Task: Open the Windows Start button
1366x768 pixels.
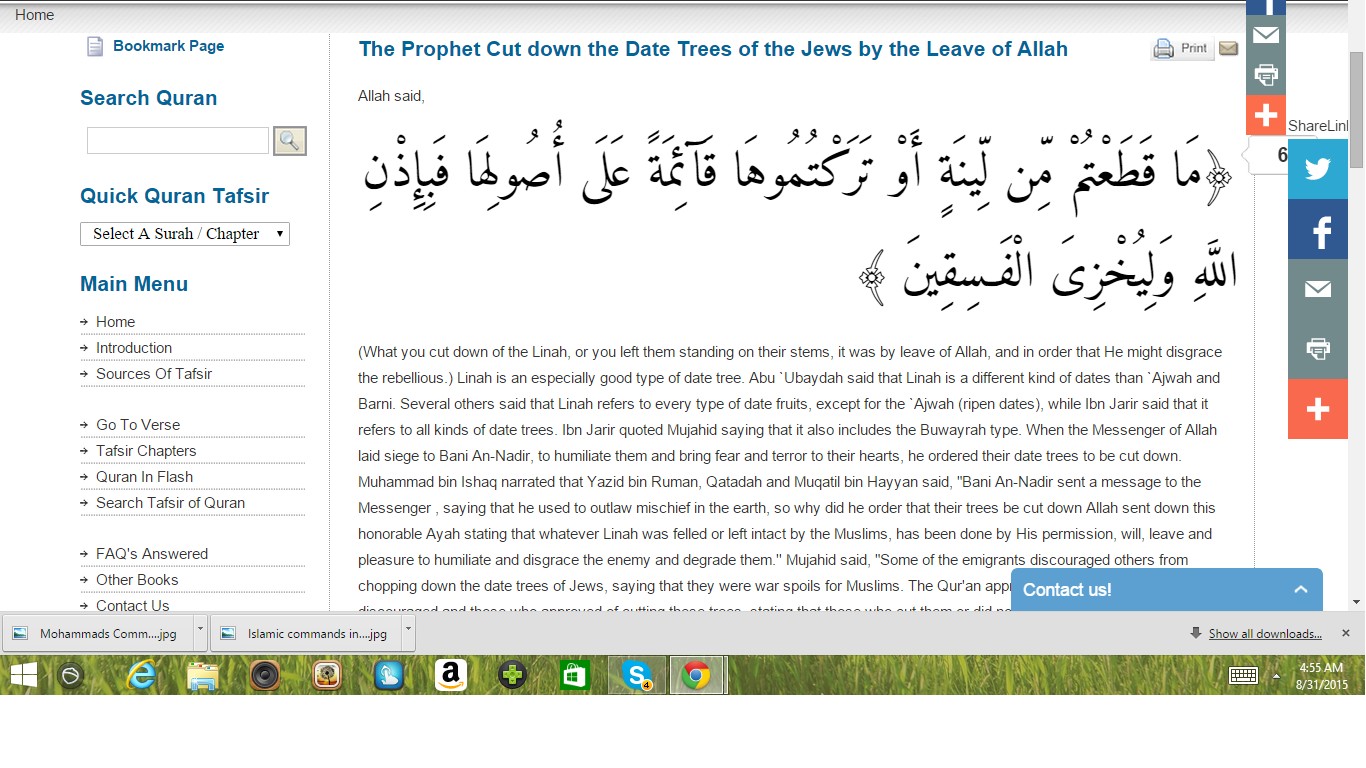Action: coord(24,676)
